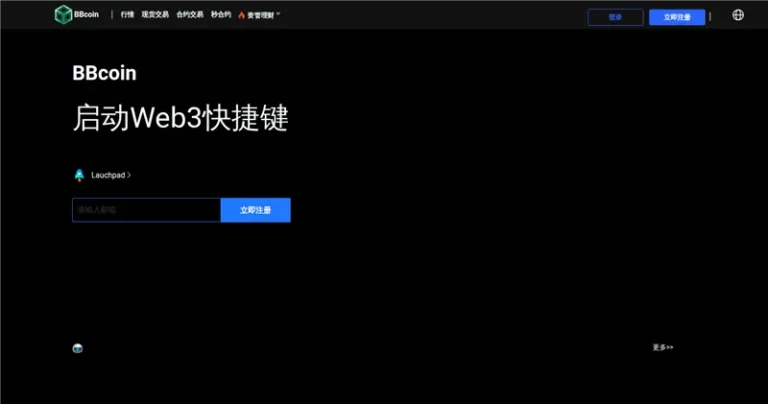The width and height of the screenshot is (768, 404).
Task: Focus the email address input field
Action: [146, 210]
